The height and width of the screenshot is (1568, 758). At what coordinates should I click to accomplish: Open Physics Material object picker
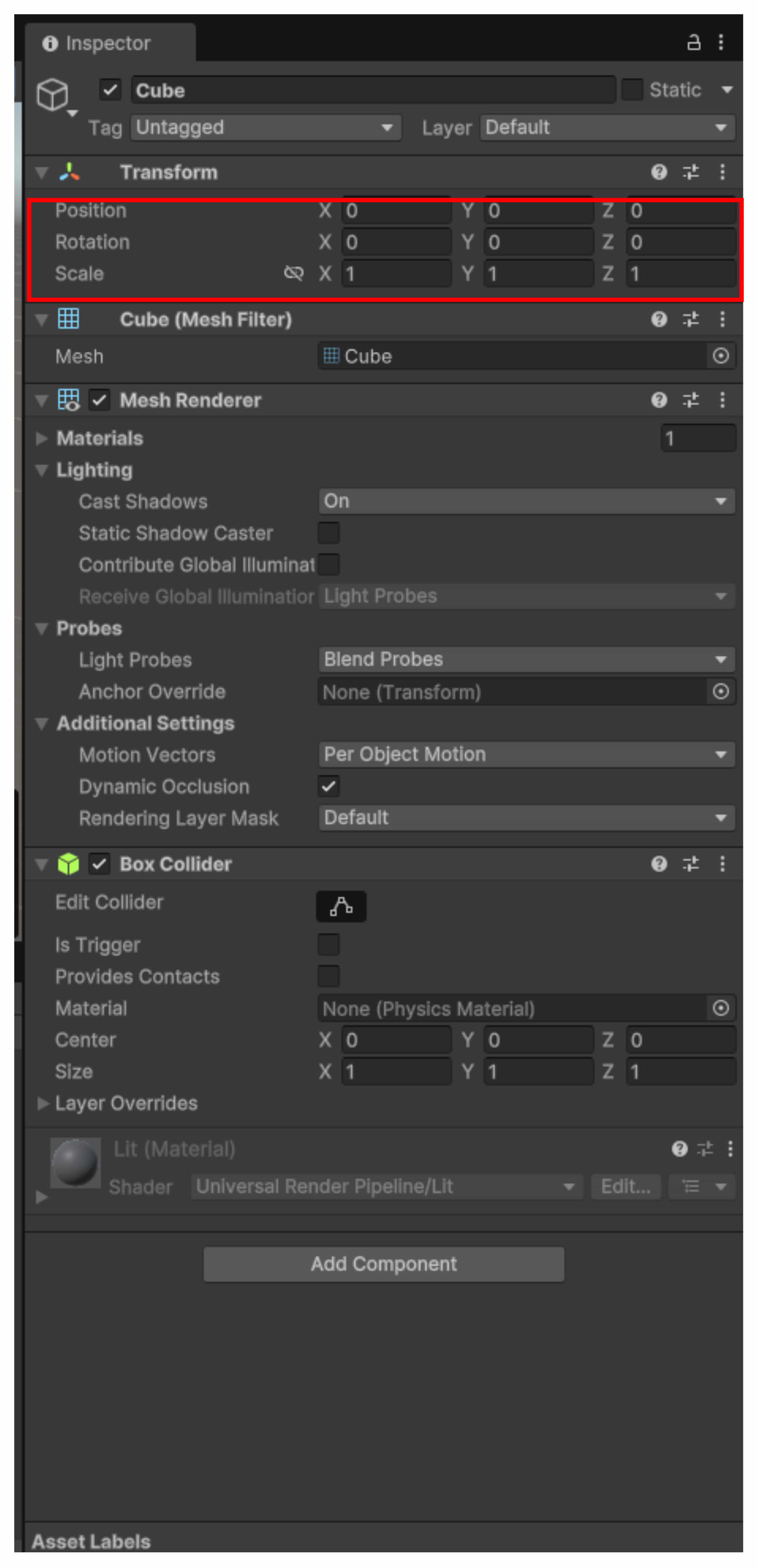(720, 1008)
